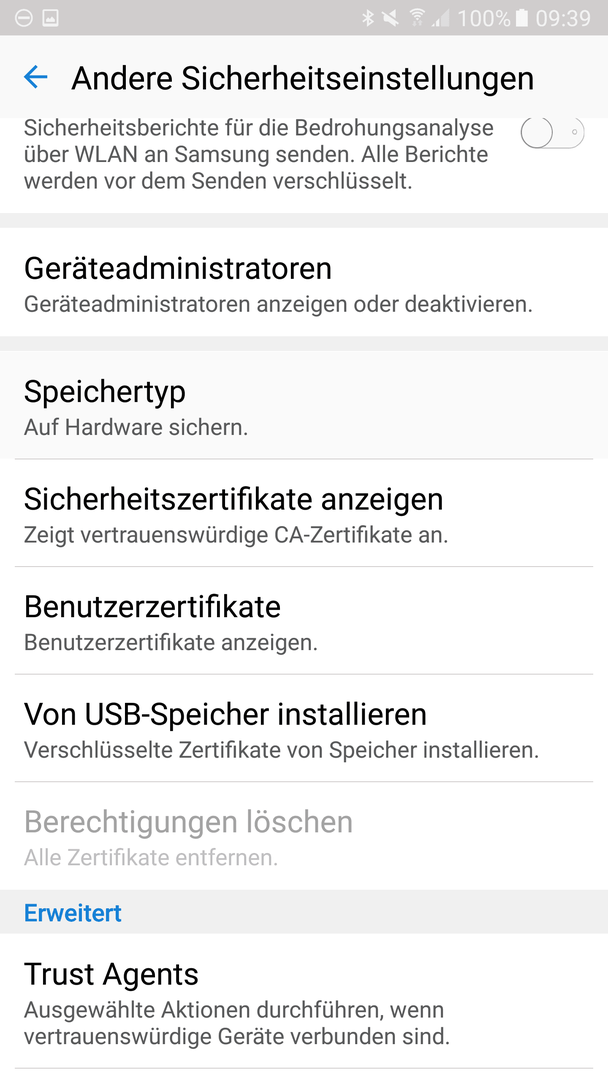Tap the Erweitert section header
The height and width of the screenshot is (1080, 608).
(73, 913)
